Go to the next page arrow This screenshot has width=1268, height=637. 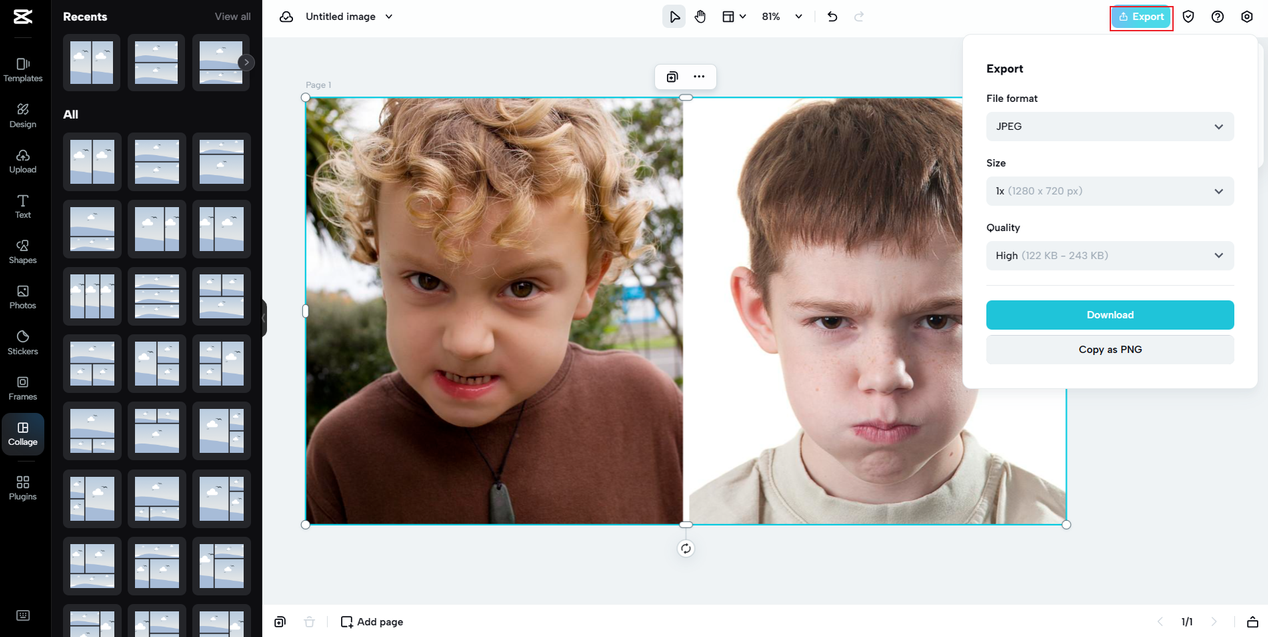point(1214,622)
